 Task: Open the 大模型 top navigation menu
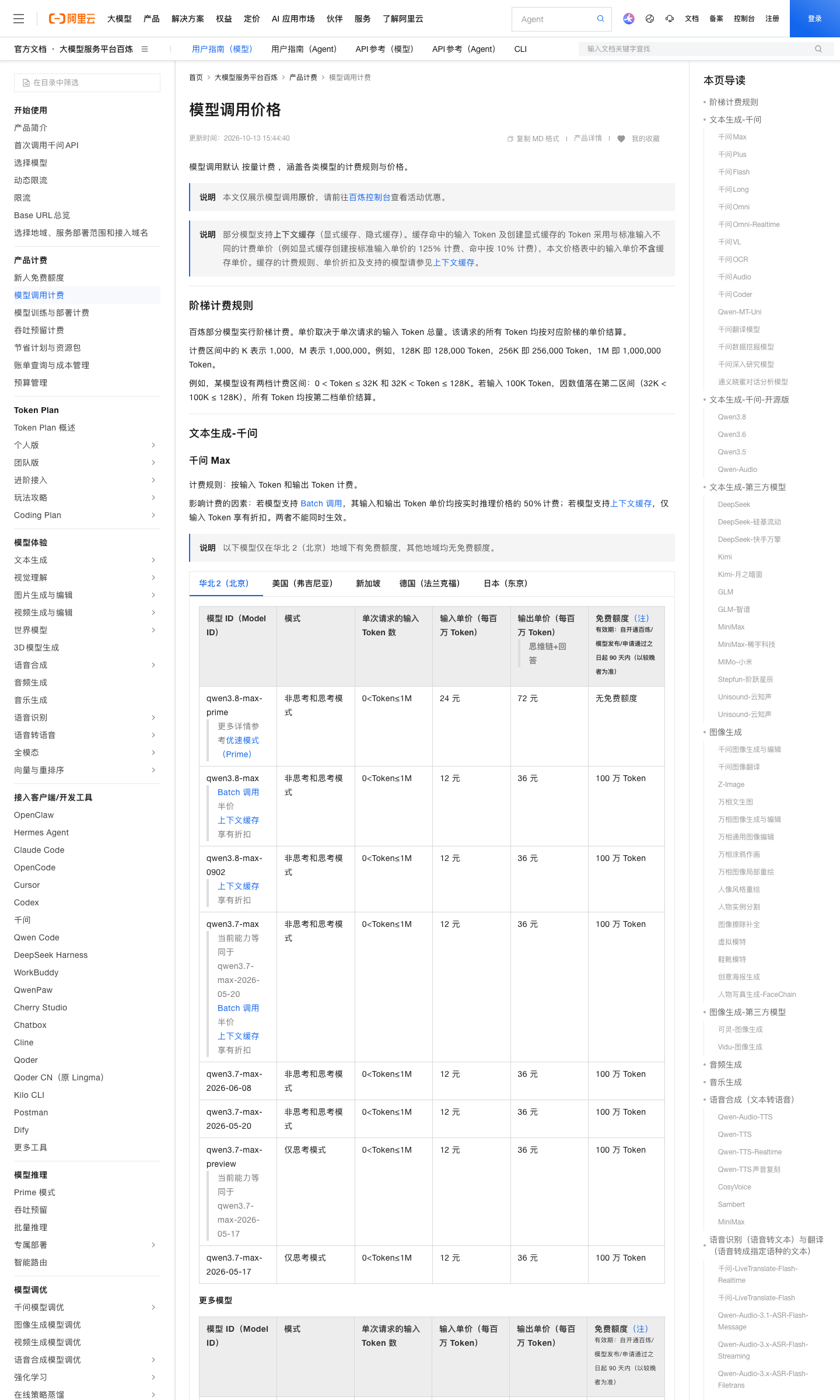tap(120, 19)
